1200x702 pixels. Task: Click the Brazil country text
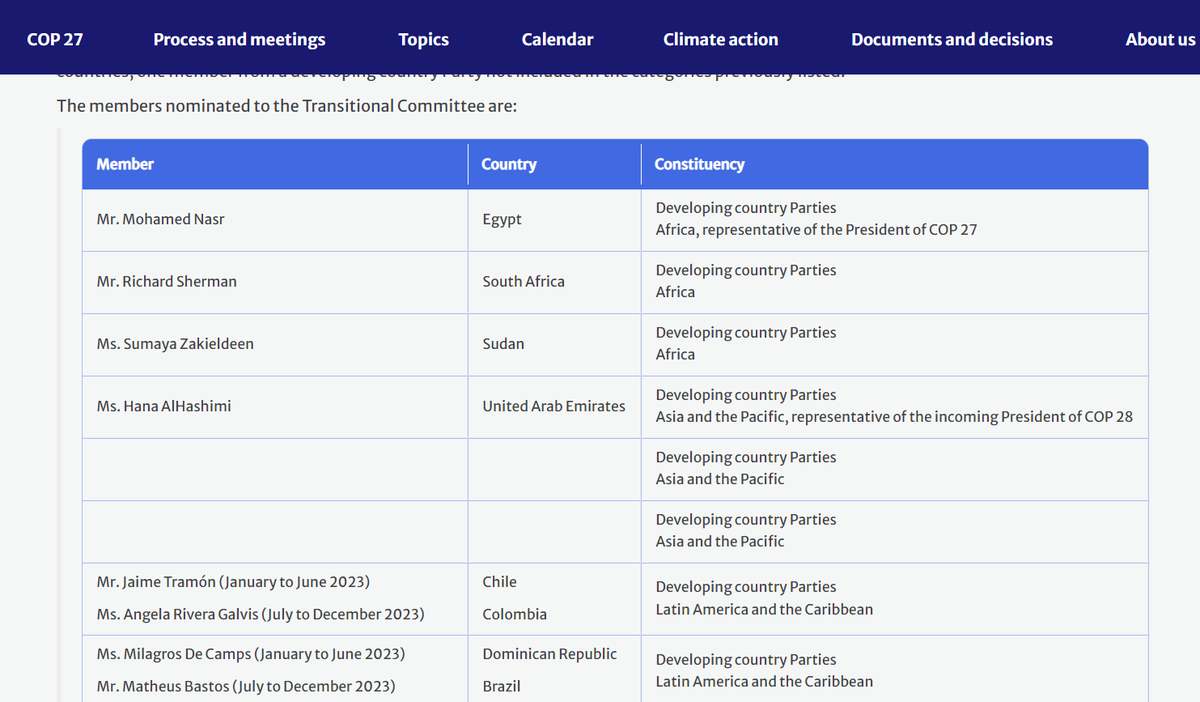(x=501, y=686)
